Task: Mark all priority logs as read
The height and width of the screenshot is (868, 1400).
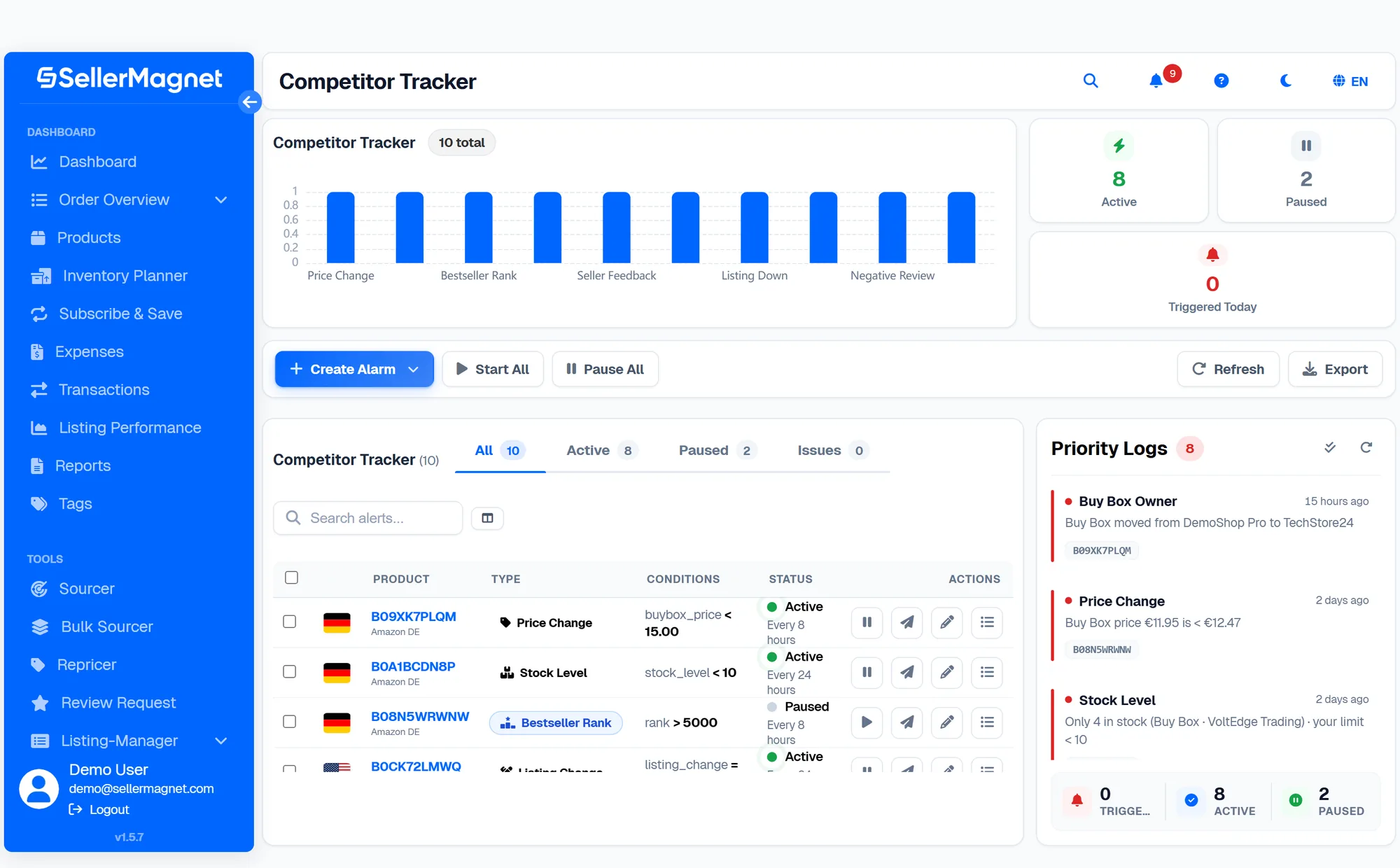Action: tap(1330, 447)
